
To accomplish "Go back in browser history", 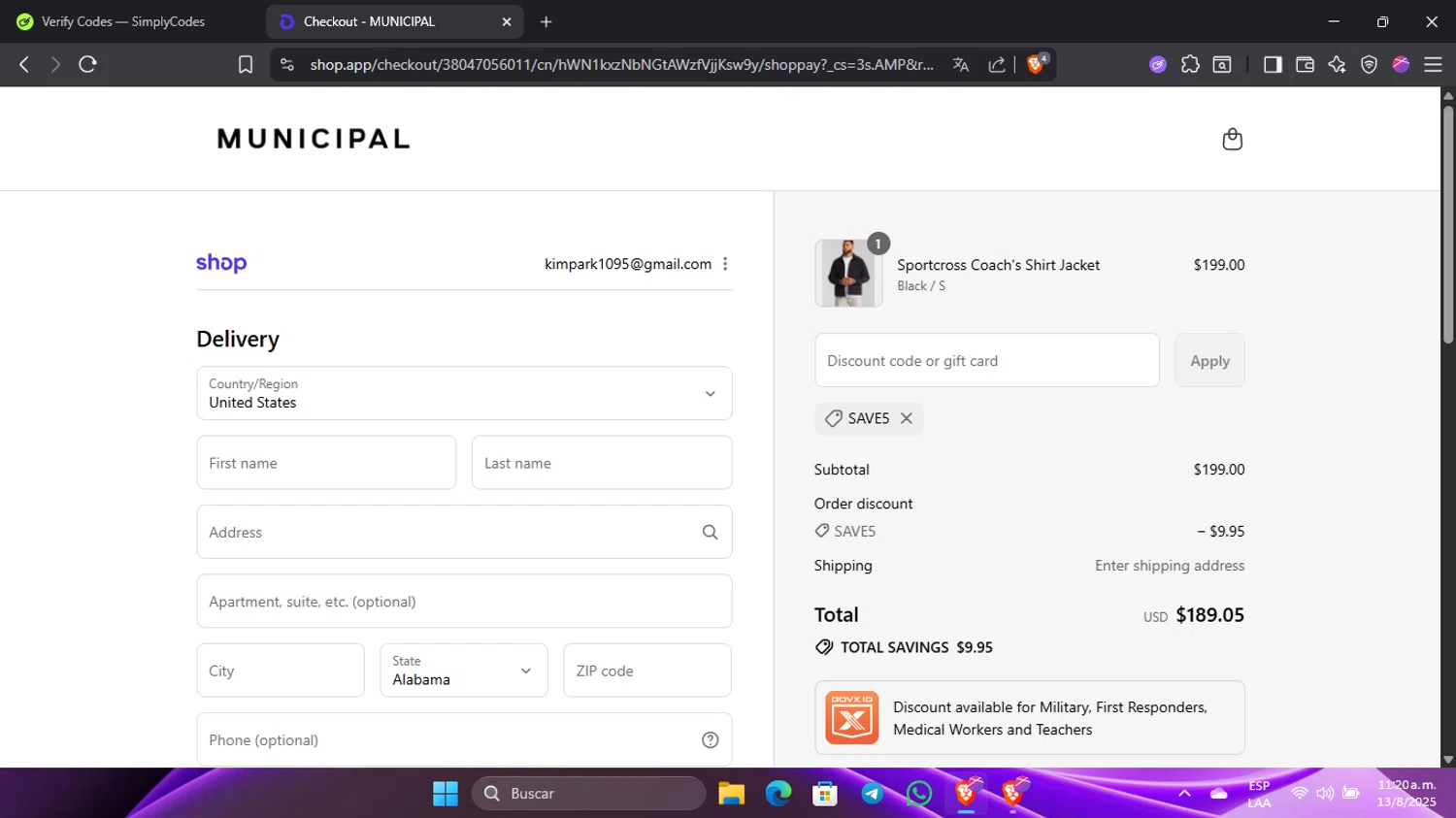I will 24,64.
